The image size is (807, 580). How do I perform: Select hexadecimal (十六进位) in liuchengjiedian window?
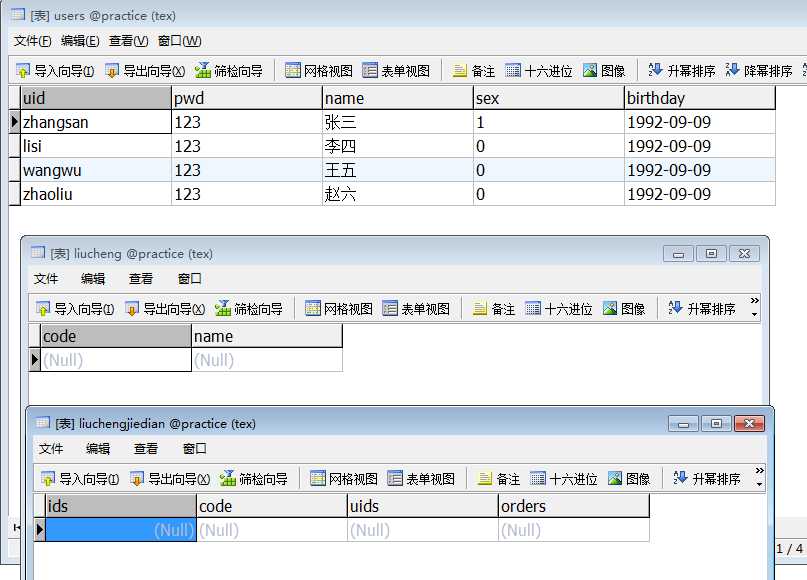pyautogui.click(x=564, y=479)
